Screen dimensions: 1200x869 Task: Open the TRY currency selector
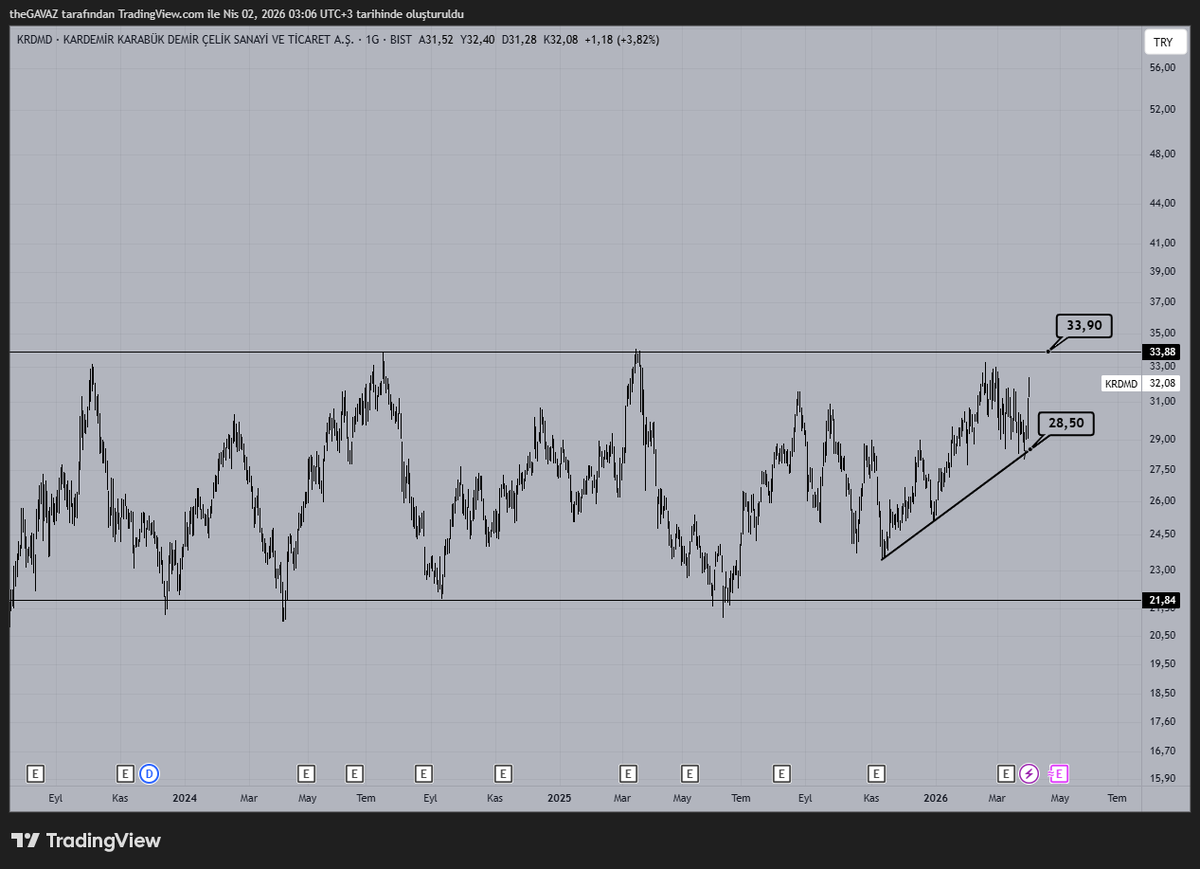(x=1163, y=42)
